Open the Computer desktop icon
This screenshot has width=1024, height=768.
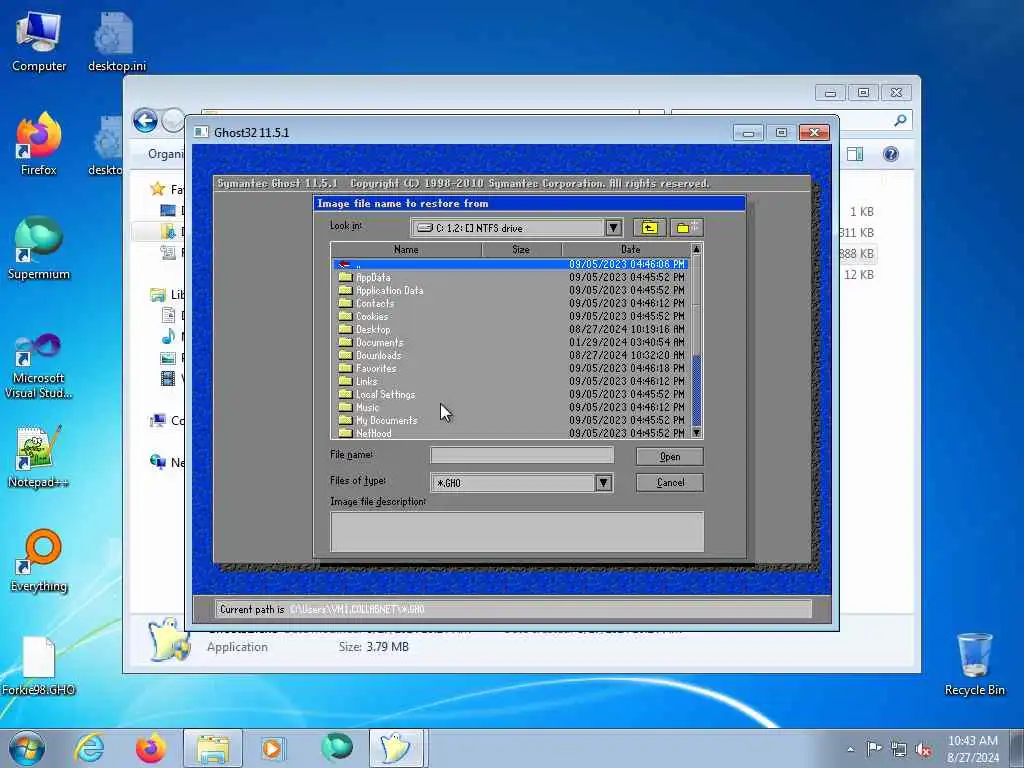[x=39, y=42]
